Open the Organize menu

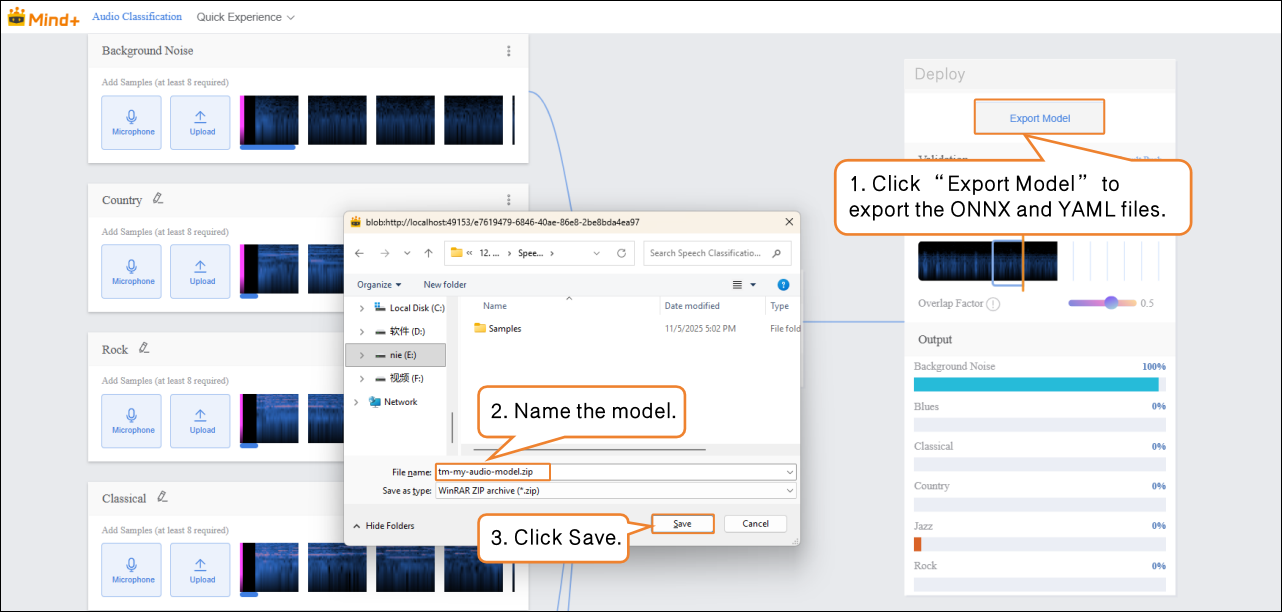click(x=379, y=285)
